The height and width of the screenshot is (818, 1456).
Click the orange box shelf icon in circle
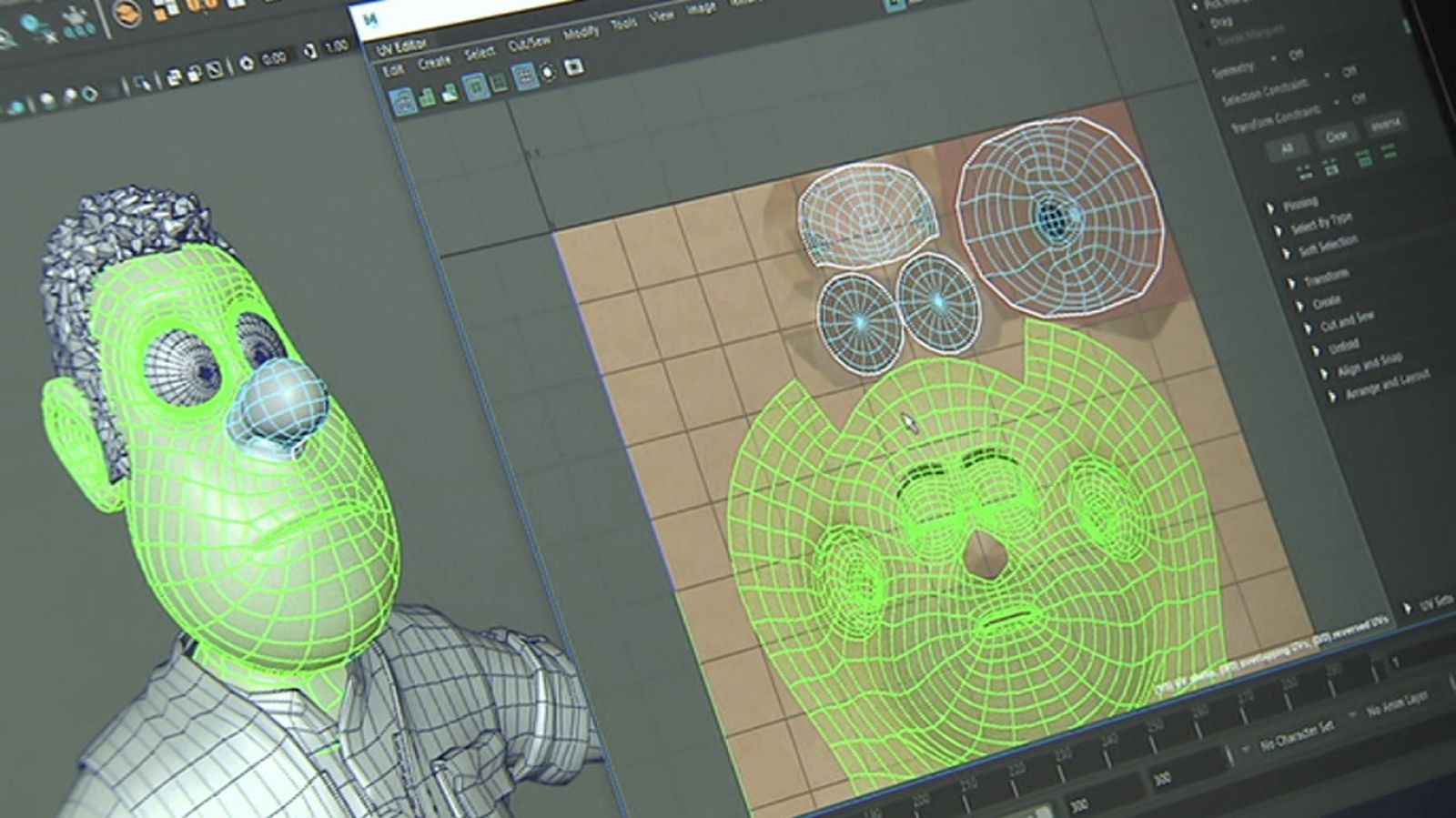click(127, 13)
